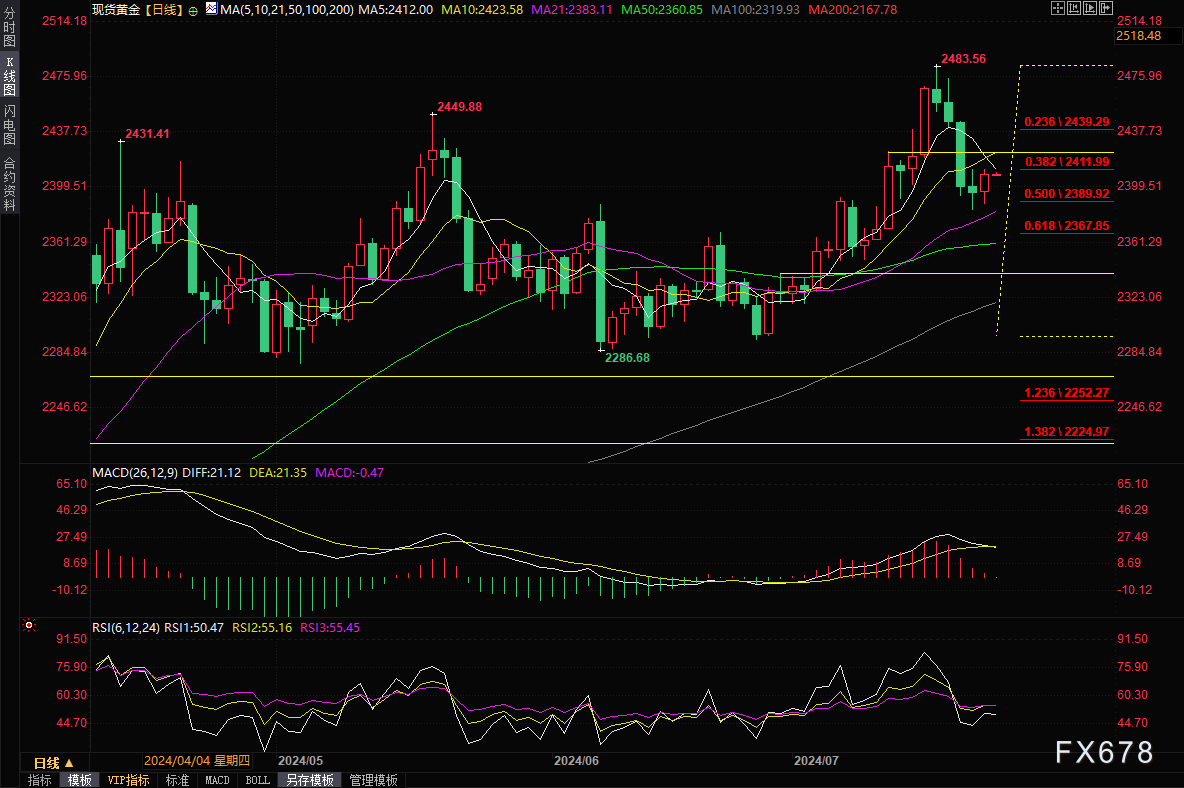Click the red gear icon in RSI panel
This screenshot has width=1184, height=788.
point(30,627)
